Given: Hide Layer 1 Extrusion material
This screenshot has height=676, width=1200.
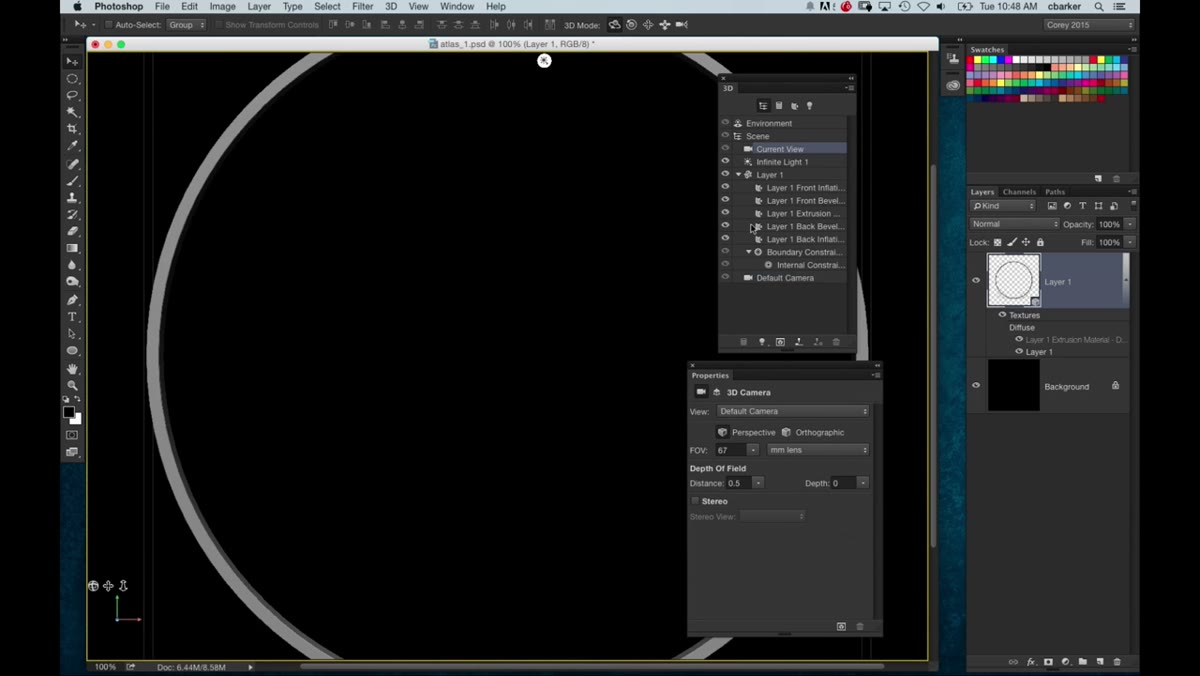Looking at the screenshot, I should click(x=726, y=213).
